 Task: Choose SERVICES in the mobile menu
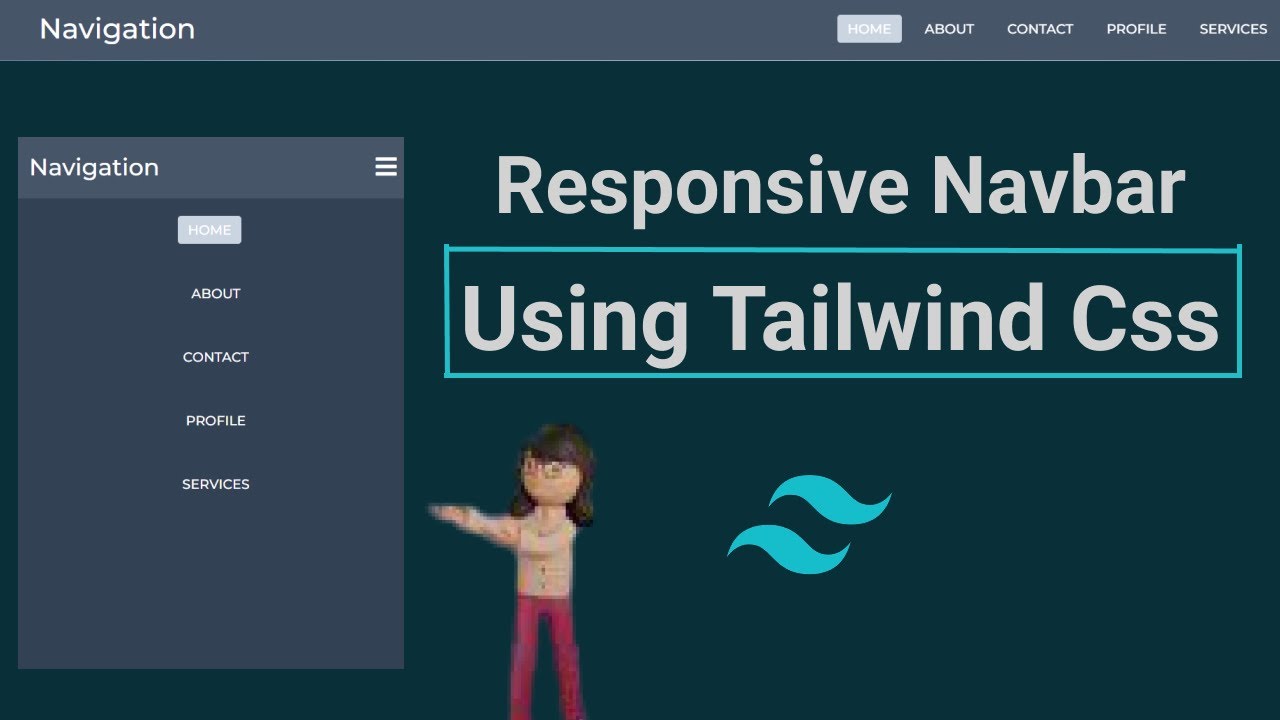[216, 484]
